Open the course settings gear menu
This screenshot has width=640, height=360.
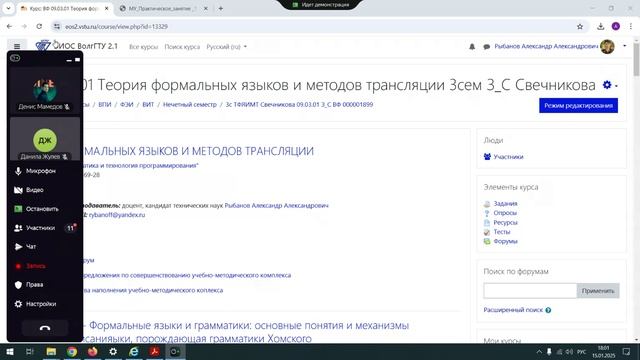[x=610, y=85]
